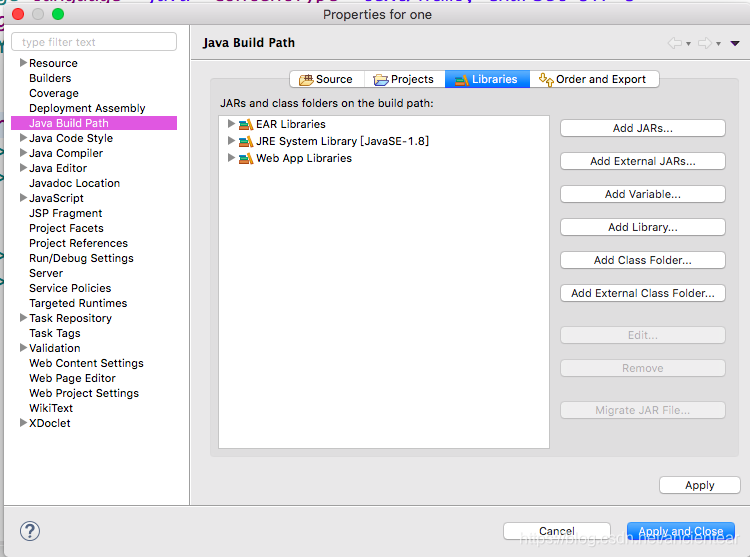The width and height of the screenshot is (750, 557).
Task: Click the Migrate JAR File... button
Action: [642, 410]
